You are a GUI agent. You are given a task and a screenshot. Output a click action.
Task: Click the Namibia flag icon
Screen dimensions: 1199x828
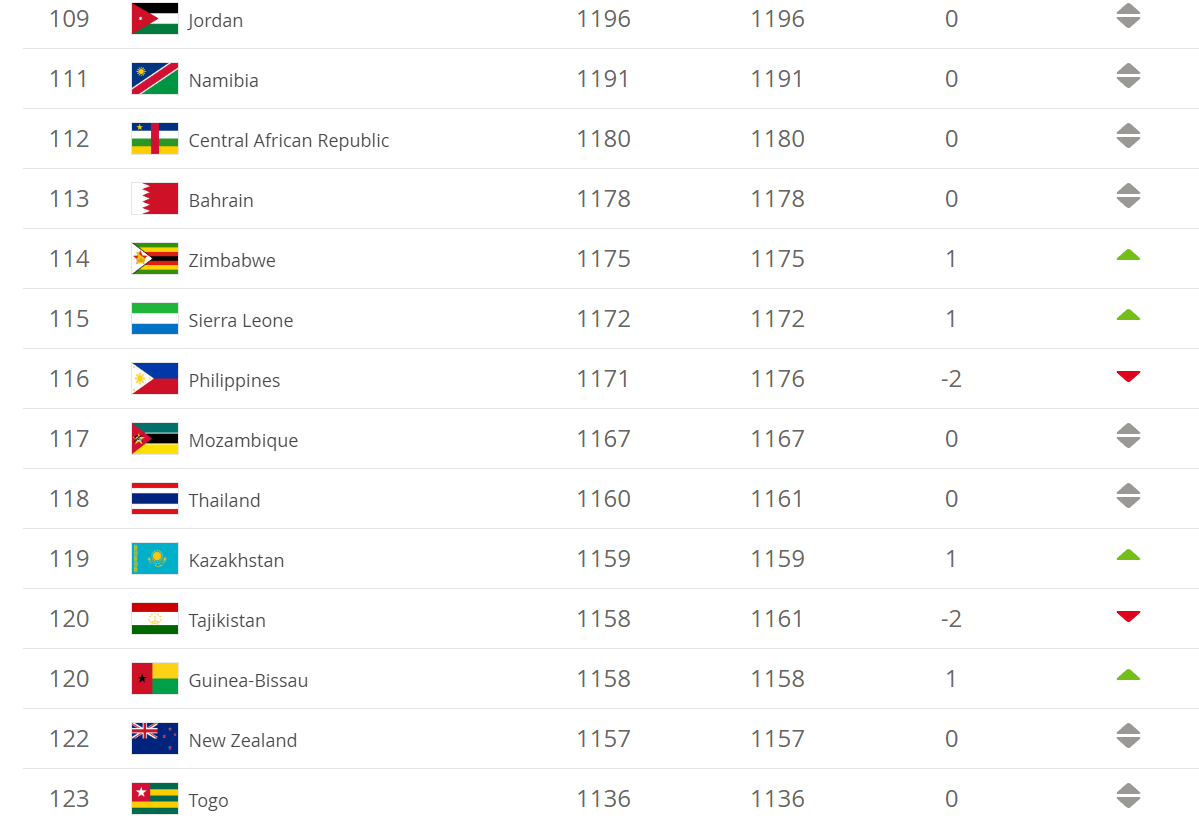coord(155,79)
